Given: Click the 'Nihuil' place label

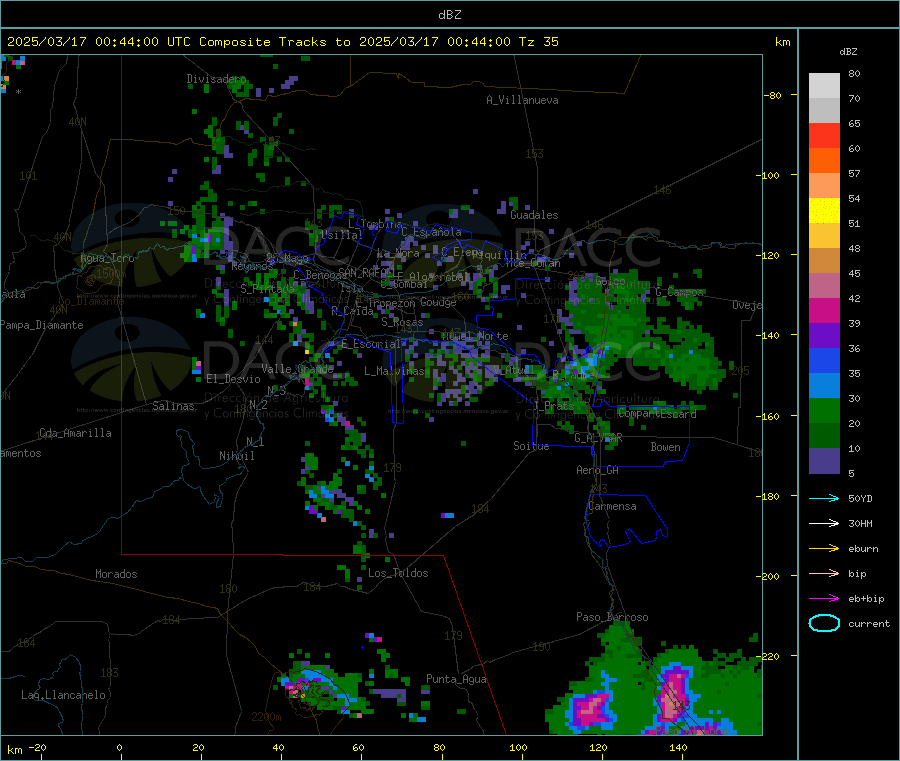Looking at the screenshot, I should pyautogui.click(x=237, y=456).
